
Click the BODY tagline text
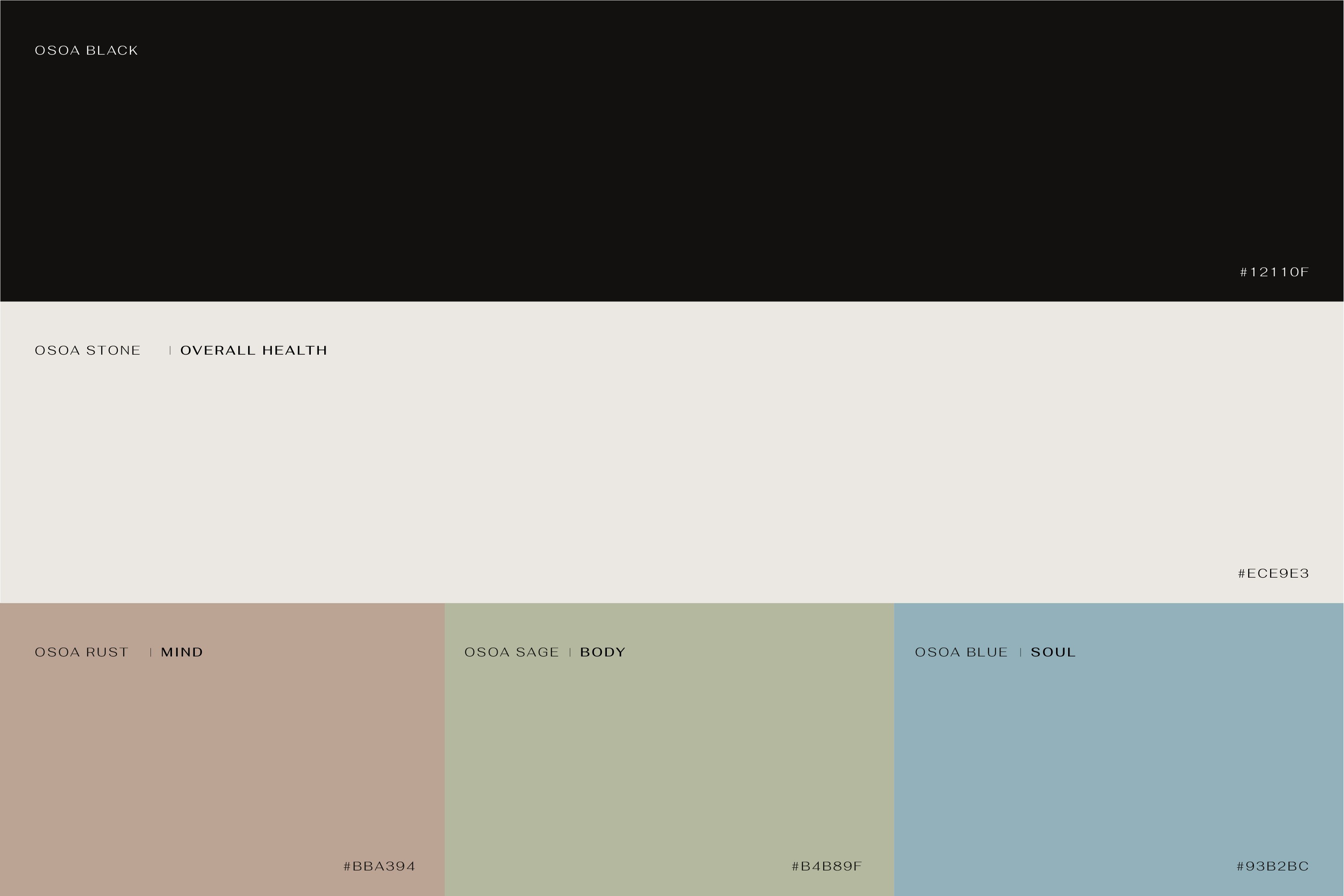(602, 652)
